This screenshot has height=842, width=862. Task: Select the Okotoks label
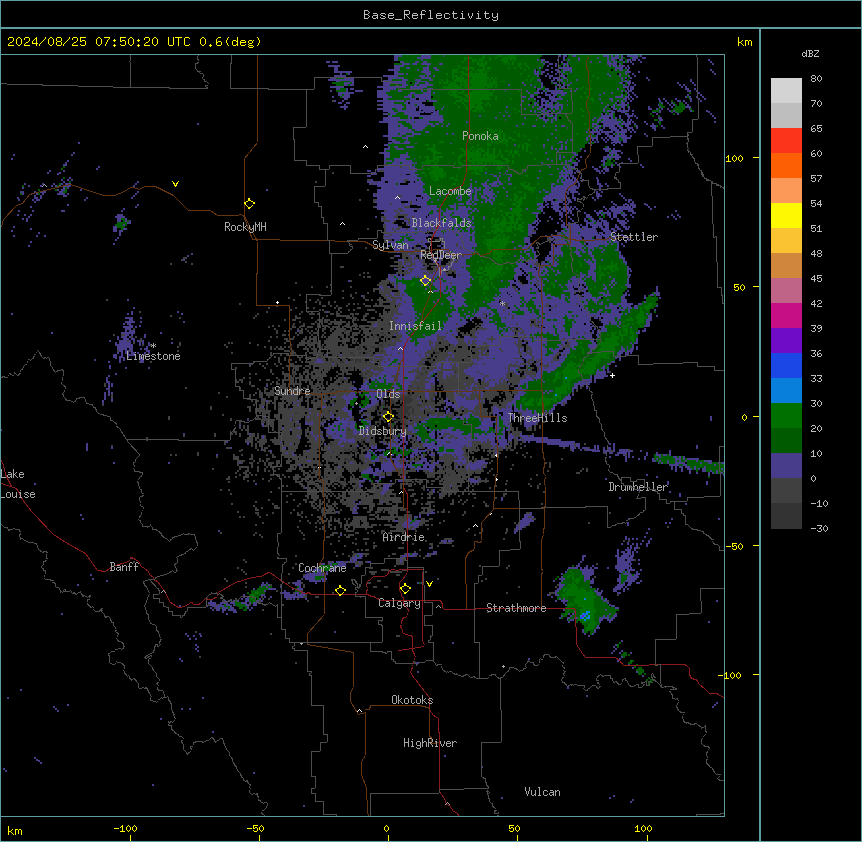click(412, 700)
